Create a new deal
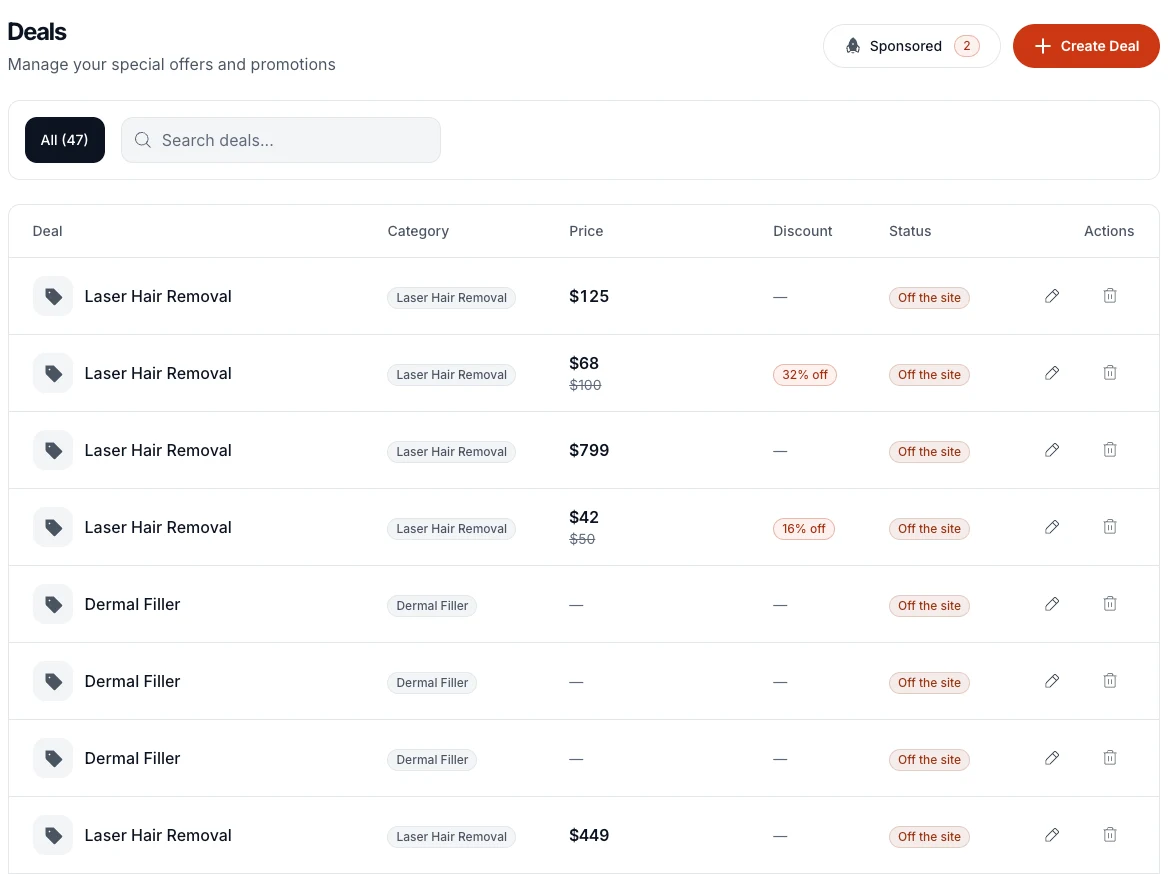1168x874 pixels. click(x=1086, y=46)
